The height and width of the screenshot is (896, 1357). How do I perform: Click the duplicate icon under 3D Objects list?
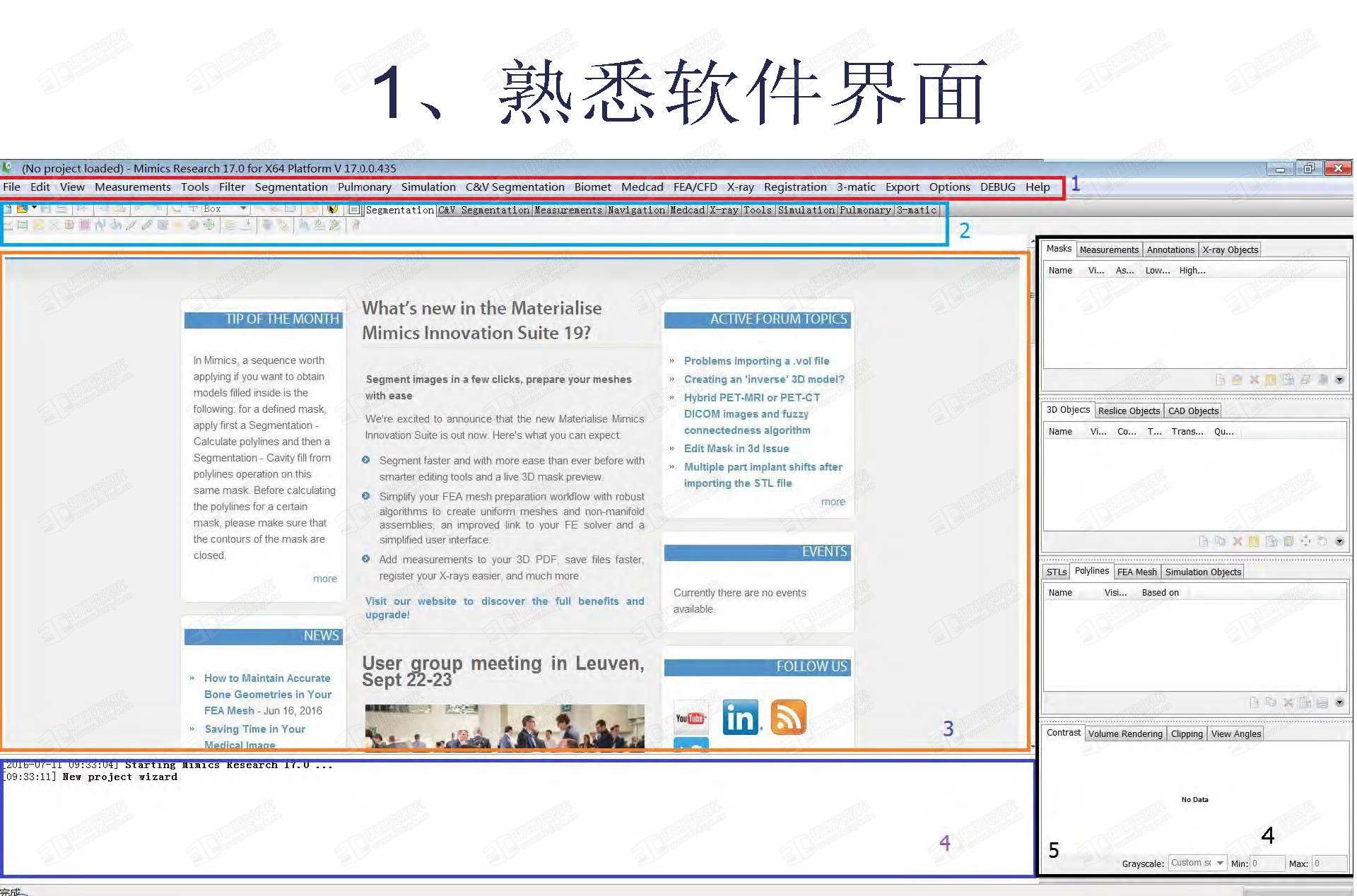tap(1221, 541)
